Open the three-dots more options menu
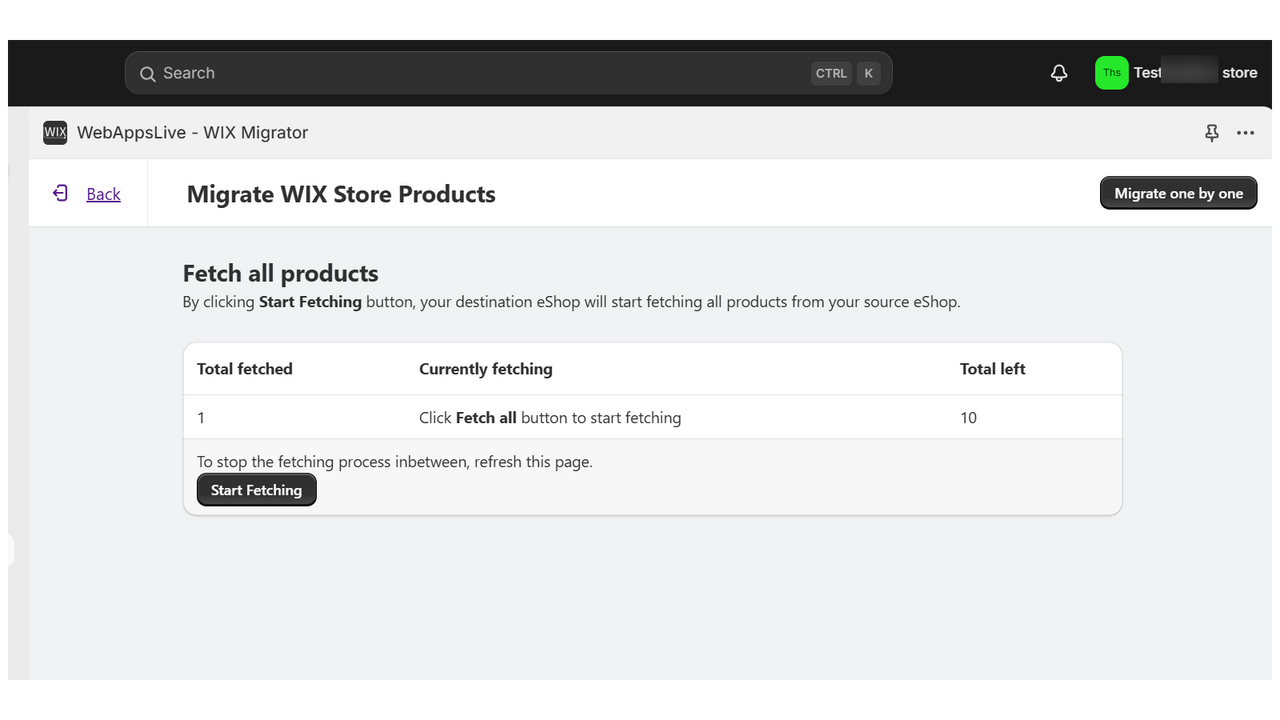 click(x=1245, y=133)
